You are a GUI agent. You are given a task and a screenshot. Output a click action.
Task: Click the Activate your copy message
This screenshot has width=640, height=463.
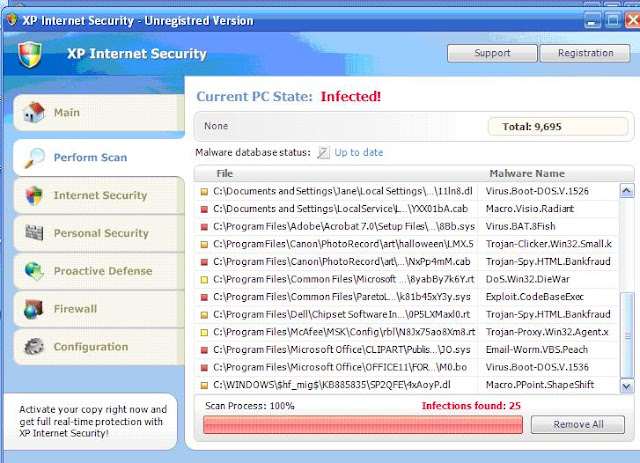pos(93,421)
